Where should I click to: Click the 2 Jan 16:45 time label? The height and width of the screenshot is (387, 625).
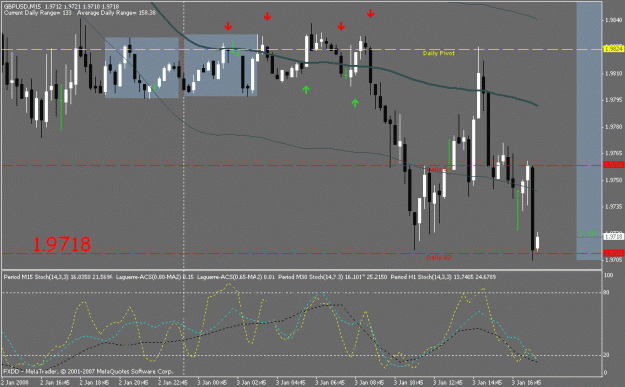55,383
